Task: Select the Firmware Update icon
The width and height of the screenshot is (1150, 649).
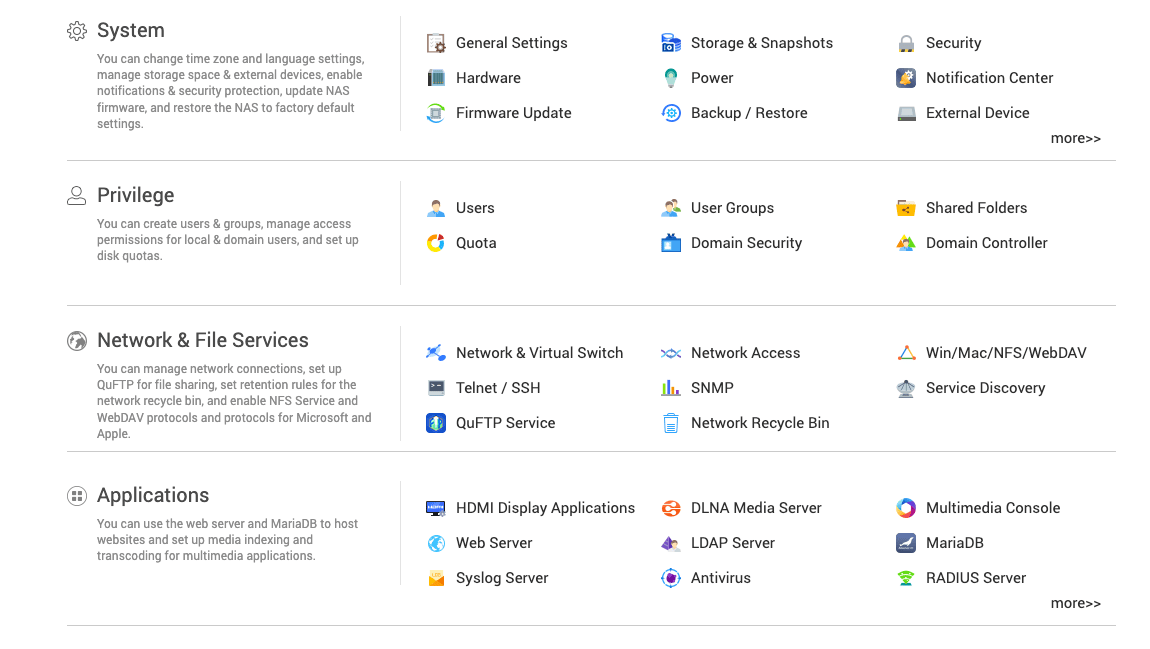Action: point(435,113)
